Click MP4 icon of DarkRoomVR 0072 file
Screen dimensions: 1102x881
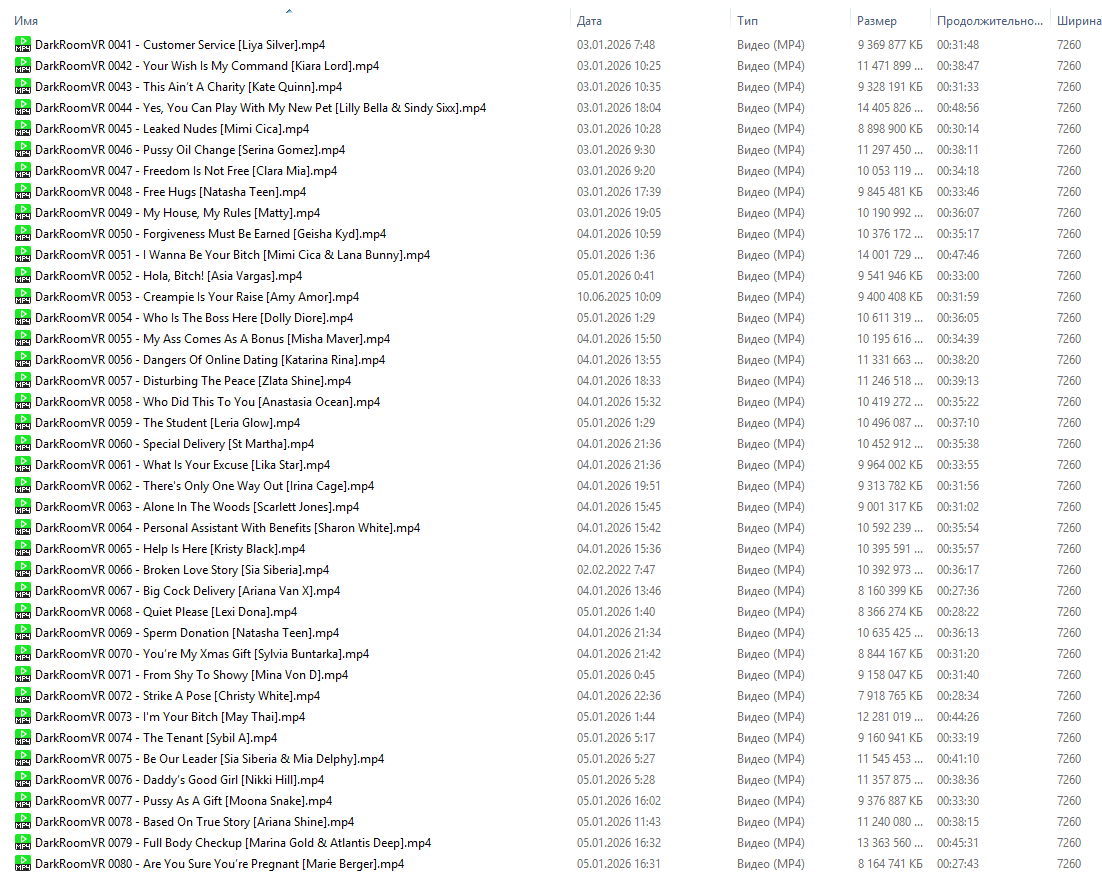tap(22, 696)
